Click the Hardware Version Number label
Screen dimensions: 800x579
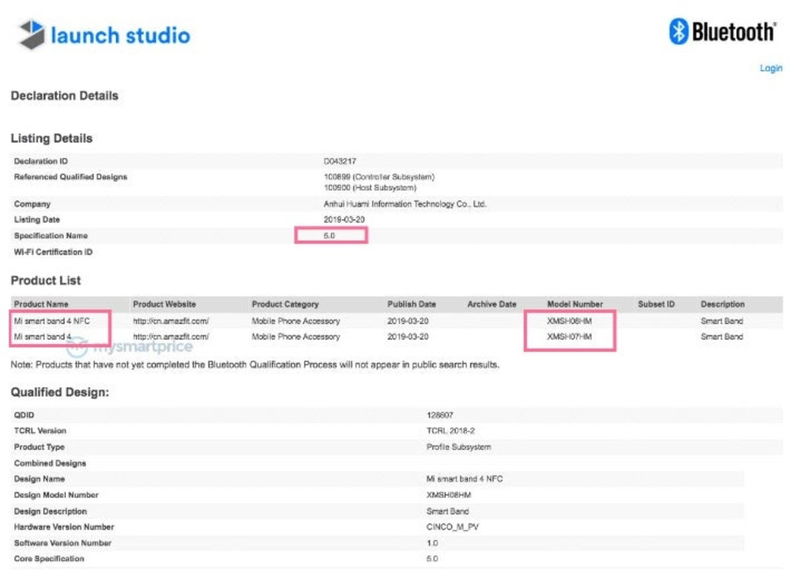[x=64, y=527]
